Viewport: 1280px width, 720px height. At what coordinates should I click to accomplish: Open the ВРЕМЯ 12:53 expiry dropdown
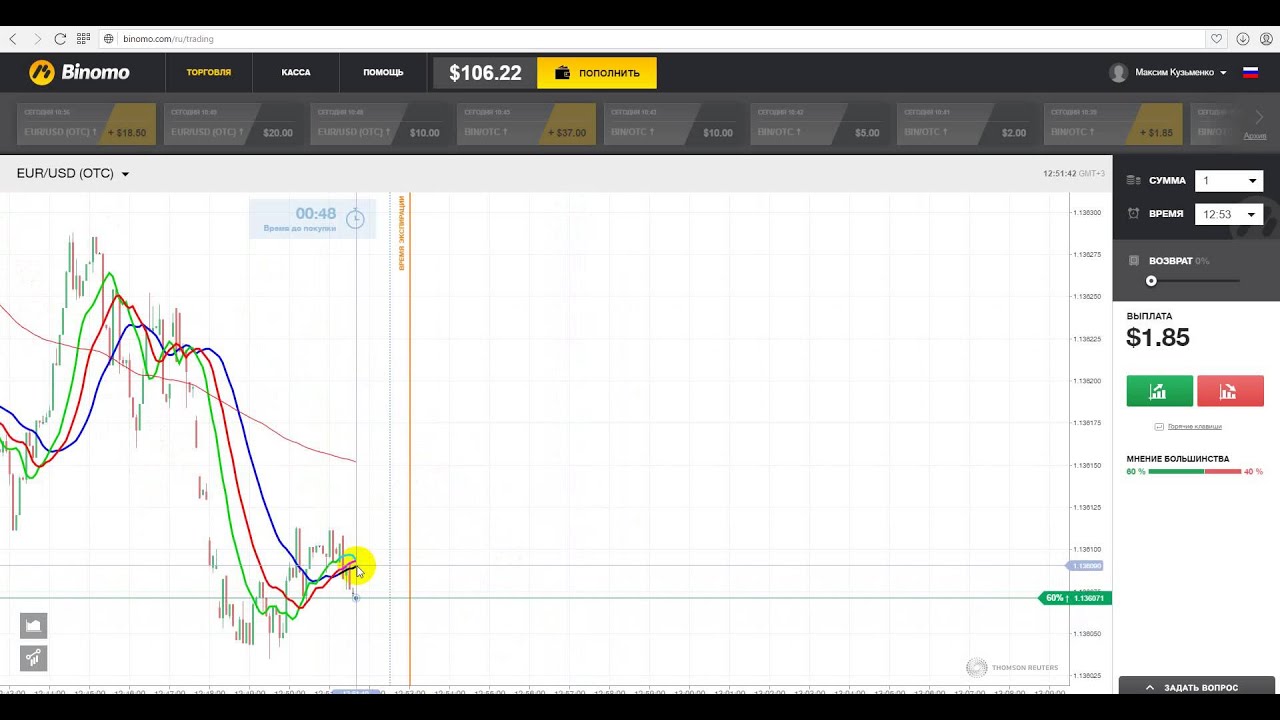tap(1229, 214)
